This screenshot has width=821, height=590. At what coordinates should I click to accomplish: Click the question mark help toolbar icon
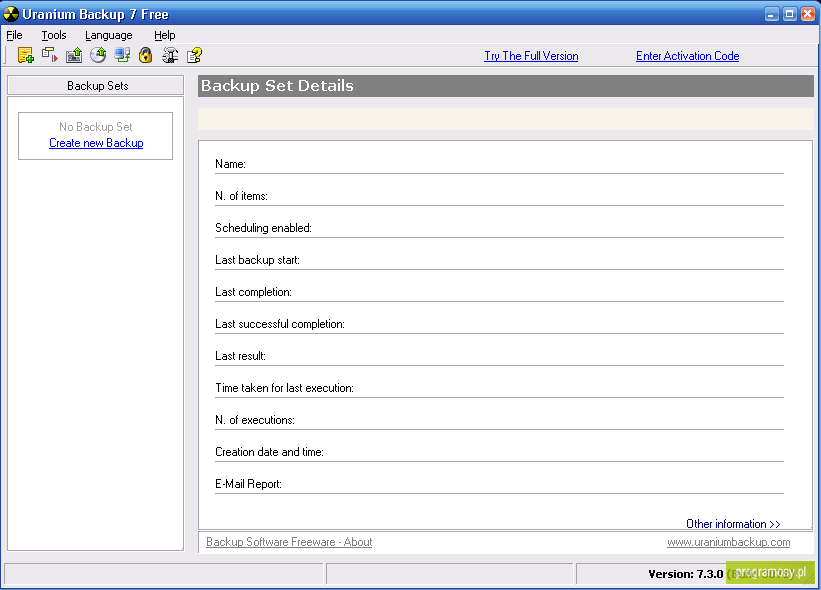tap(194, 55)
